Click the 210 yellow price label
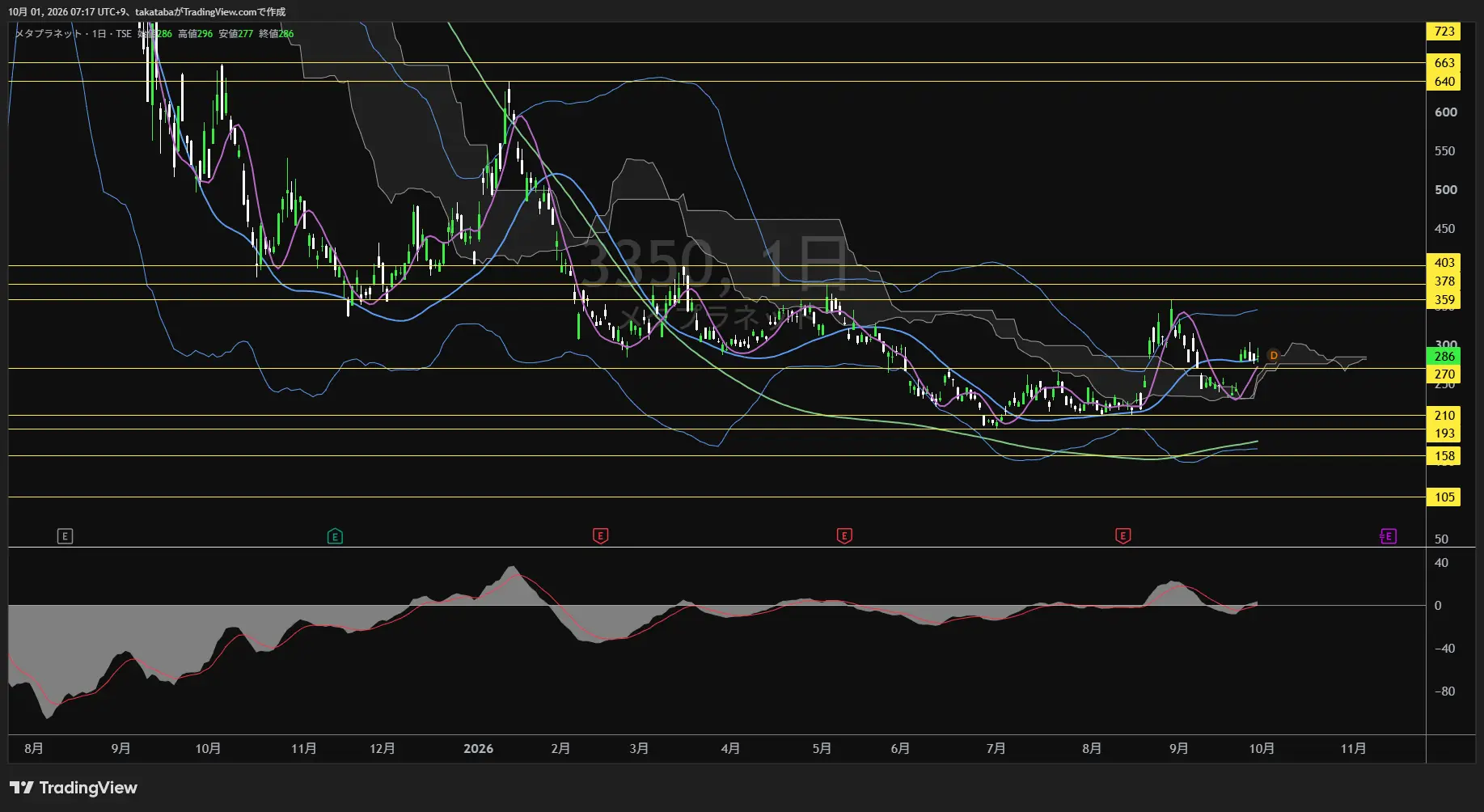The height and width of the screenshot is (812, 1484). pos(1444,416)
